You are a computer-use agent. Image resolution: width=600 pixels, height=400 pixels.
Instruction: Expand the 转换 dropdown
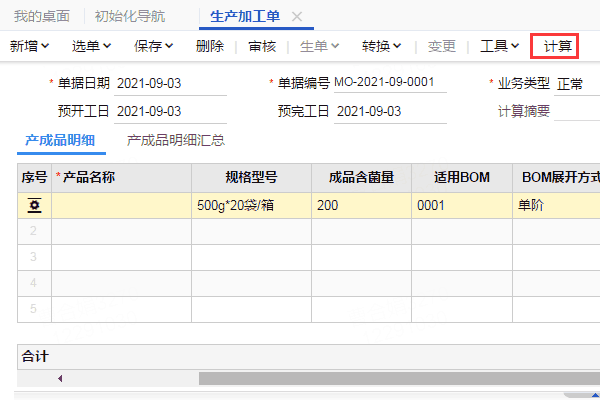[382, 46]
